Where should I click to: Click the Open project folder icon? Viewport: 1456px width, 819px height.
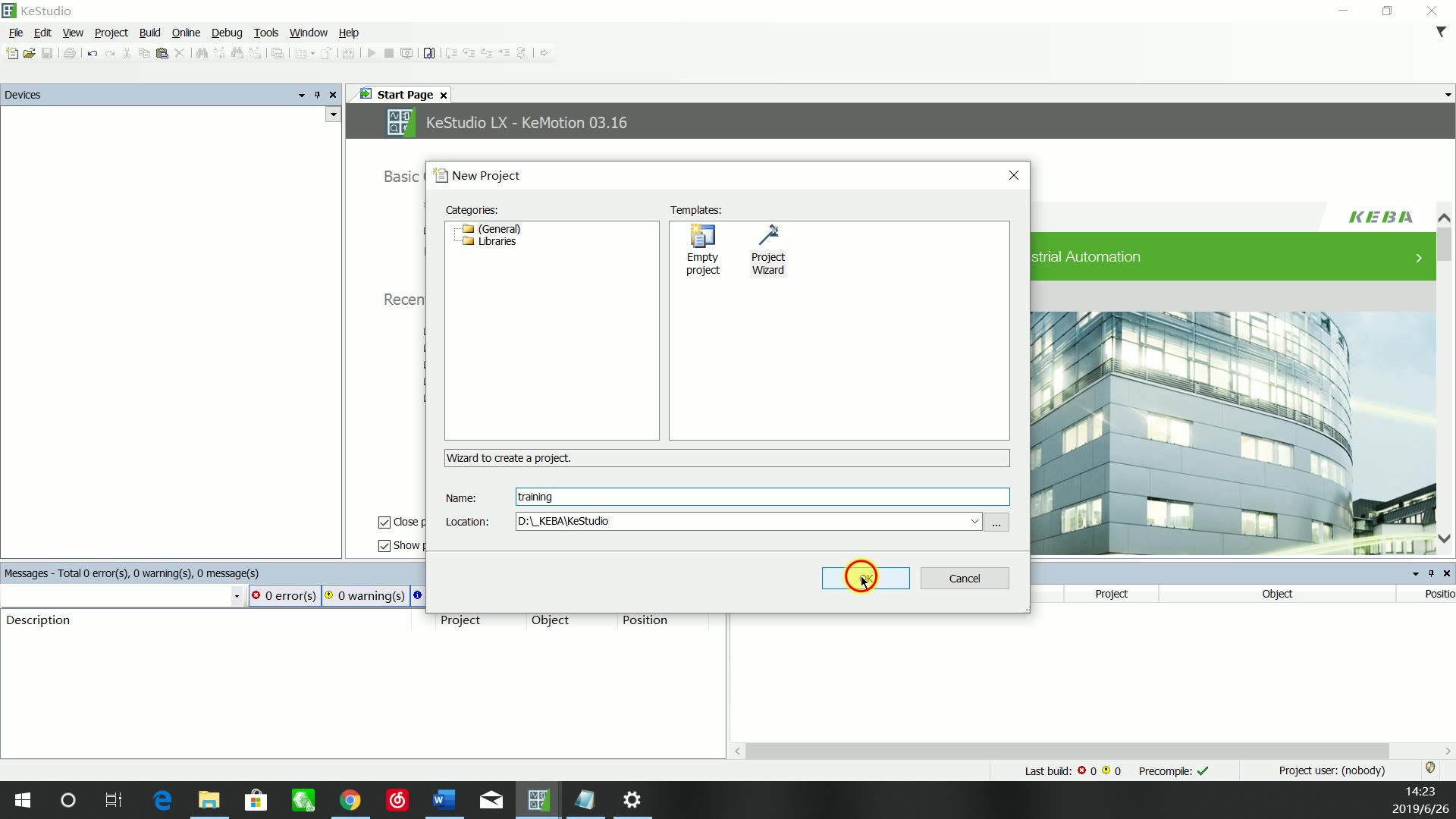[29, 53]
